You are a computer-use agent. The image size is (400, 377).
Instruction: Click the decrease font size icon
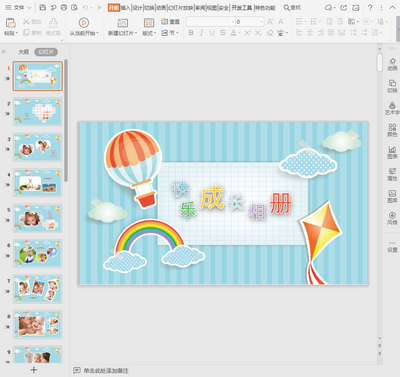click(281, 22)
